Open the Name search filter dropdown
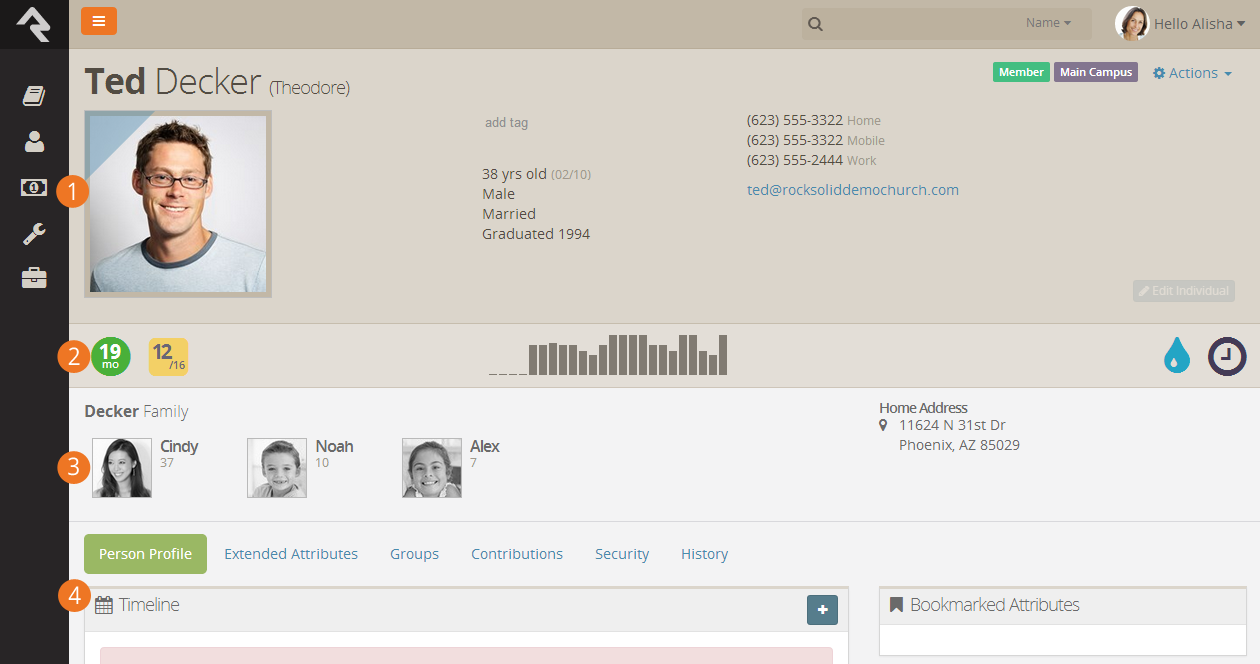The image size is (1260, 664). (1048, 23)
